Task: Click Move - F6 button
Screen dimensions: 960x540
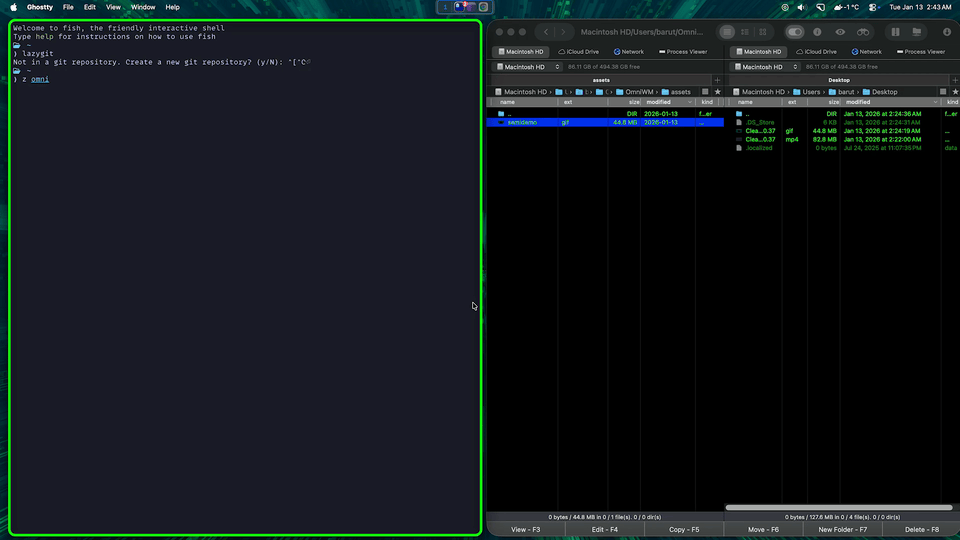Action: [x=763, y=530]
